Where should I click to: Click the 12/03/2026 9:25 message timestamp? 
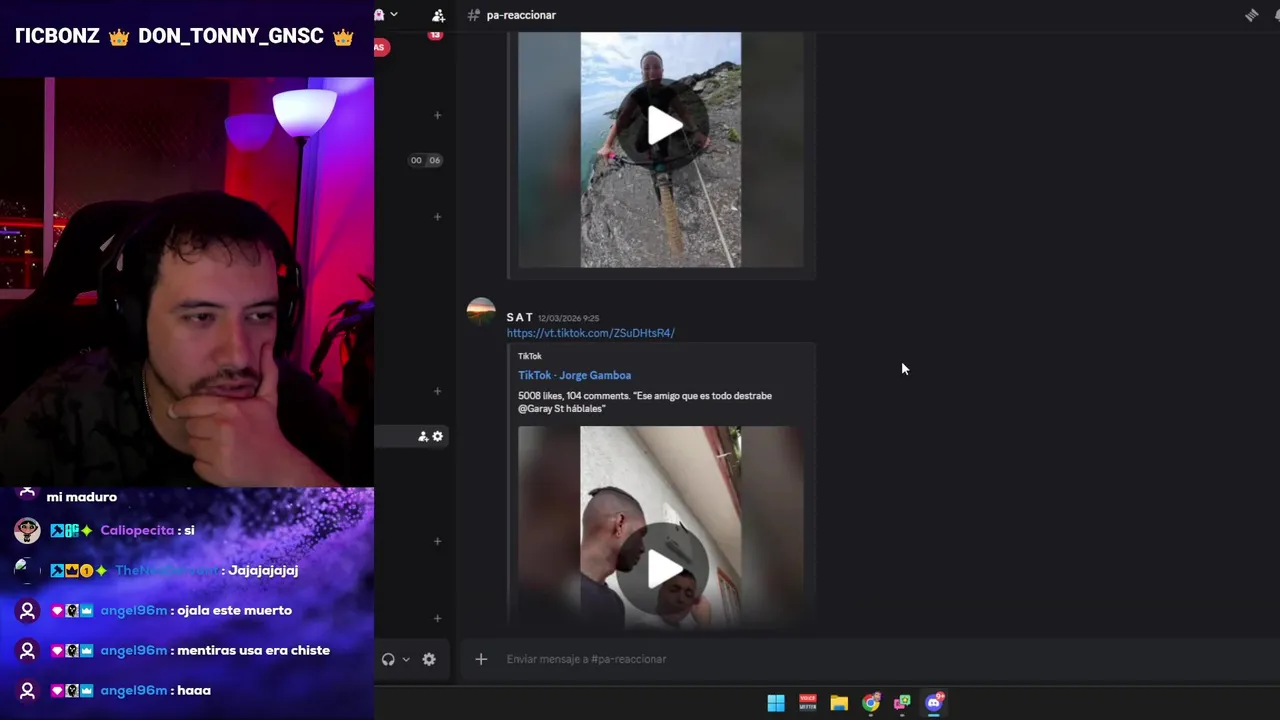click(568, 318)
